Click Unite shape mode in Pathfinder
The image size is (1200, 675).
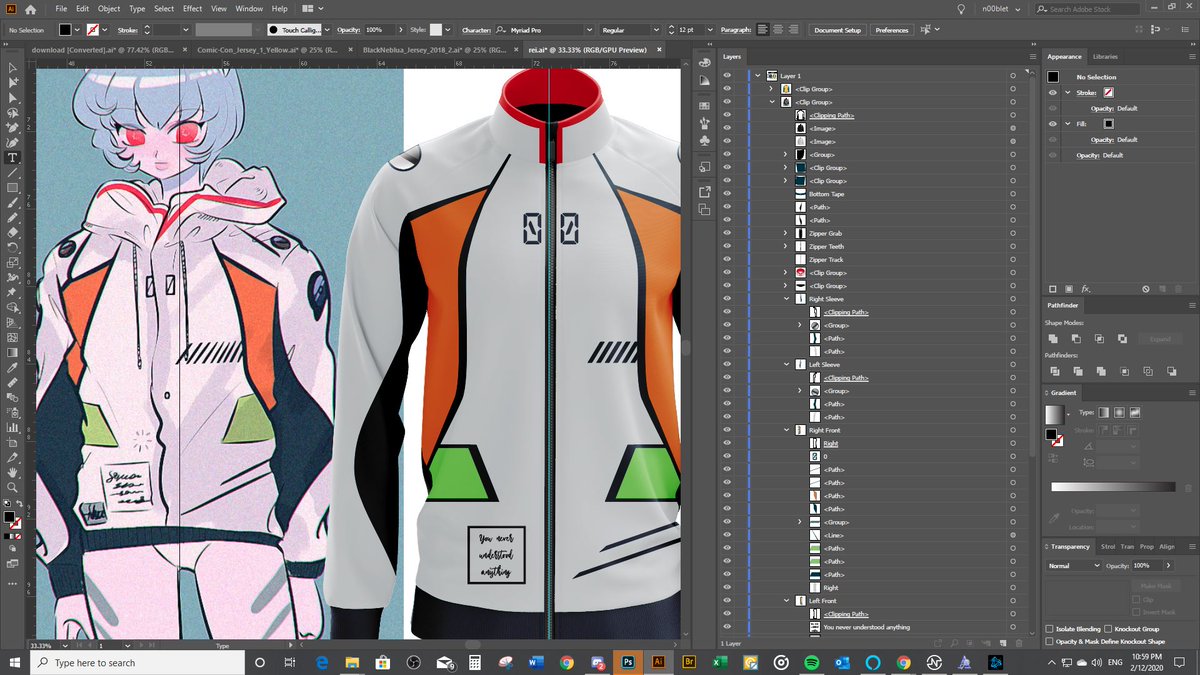pos(1055,339)
